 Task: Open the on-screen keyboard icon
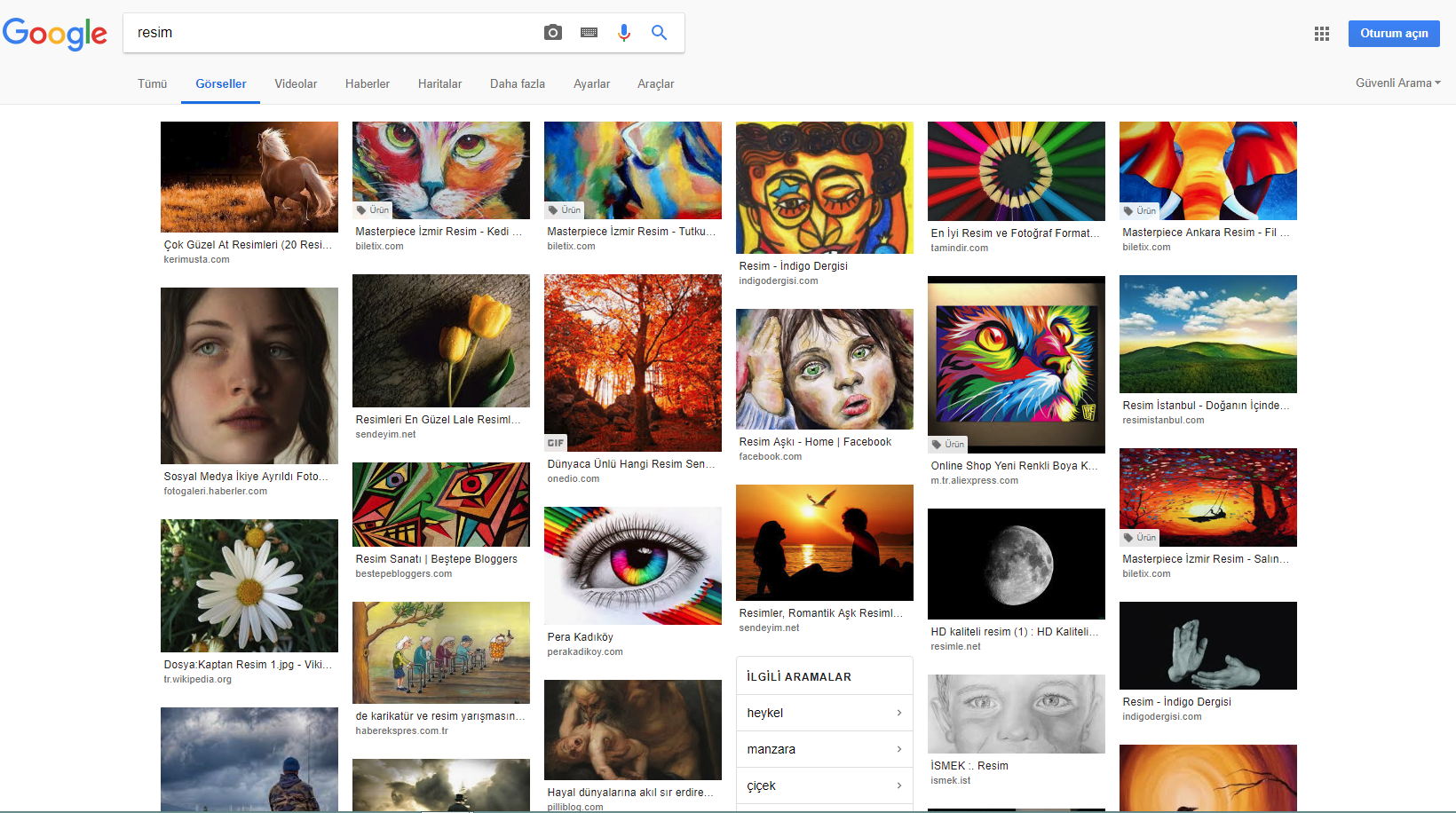tap(589, 33)
